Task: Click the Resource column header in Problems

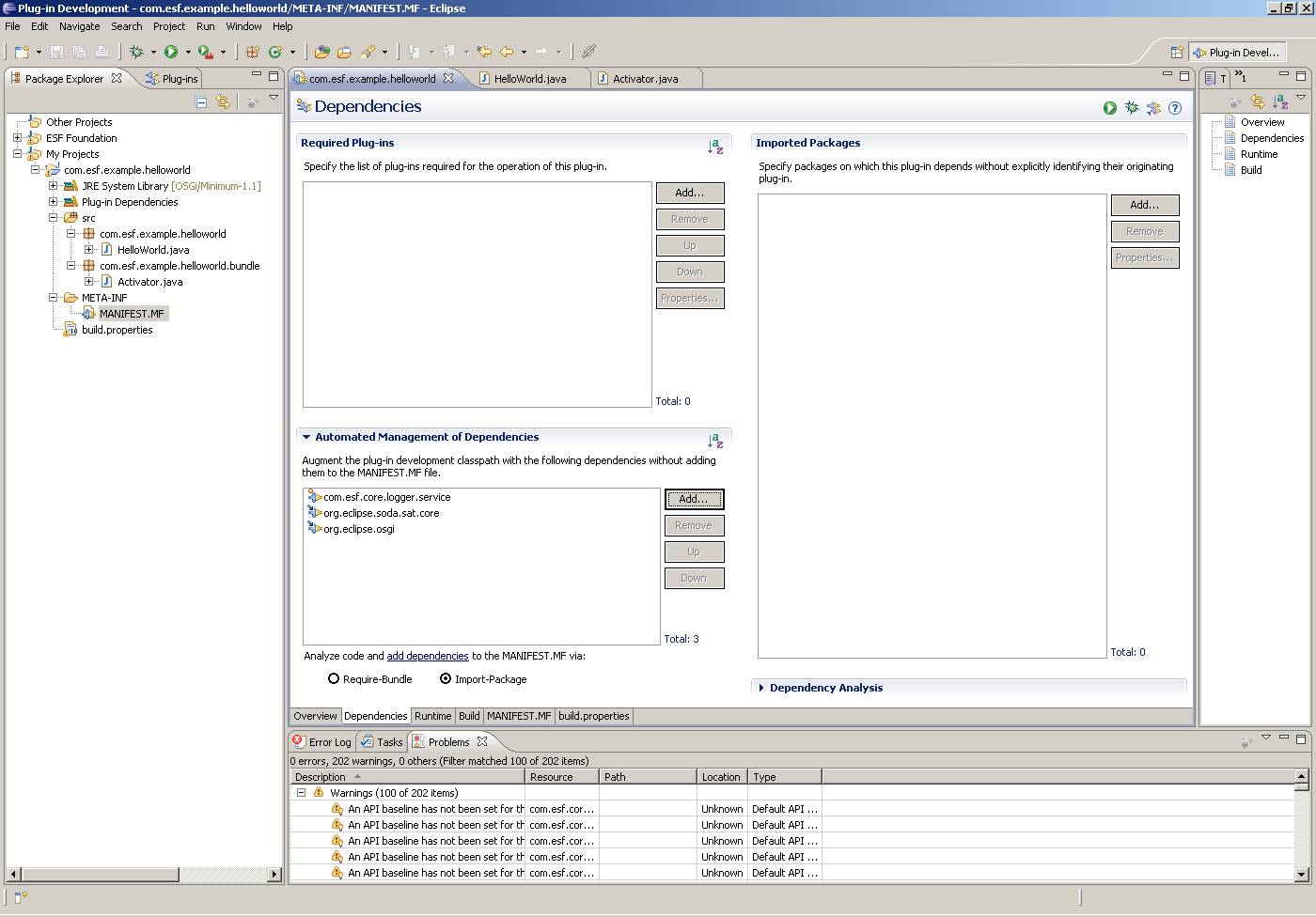Action: (x=562, y=777)
